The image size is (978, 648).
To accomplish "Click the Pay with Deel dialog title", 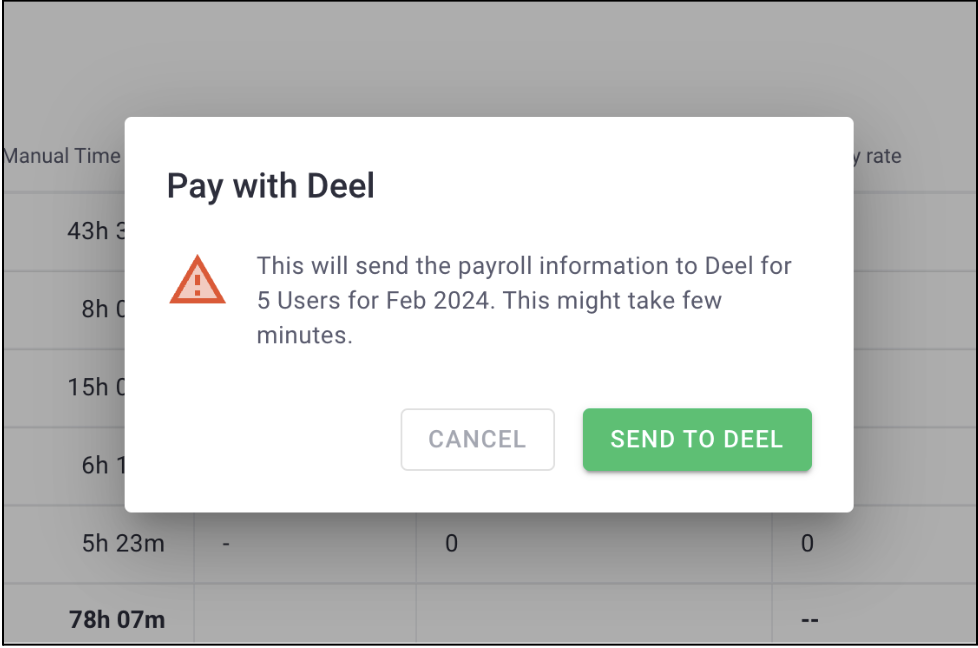I will point(270,186).
